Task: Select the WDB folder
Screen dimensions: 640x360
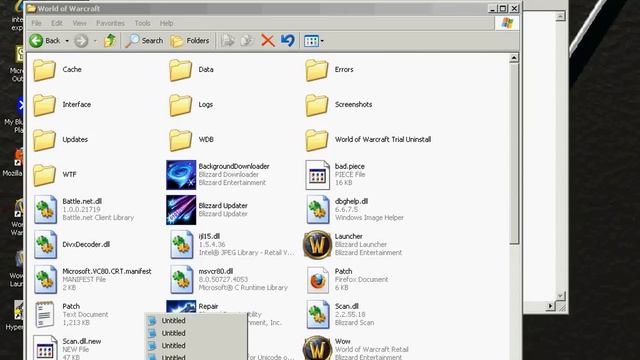Action: point(192,140)
